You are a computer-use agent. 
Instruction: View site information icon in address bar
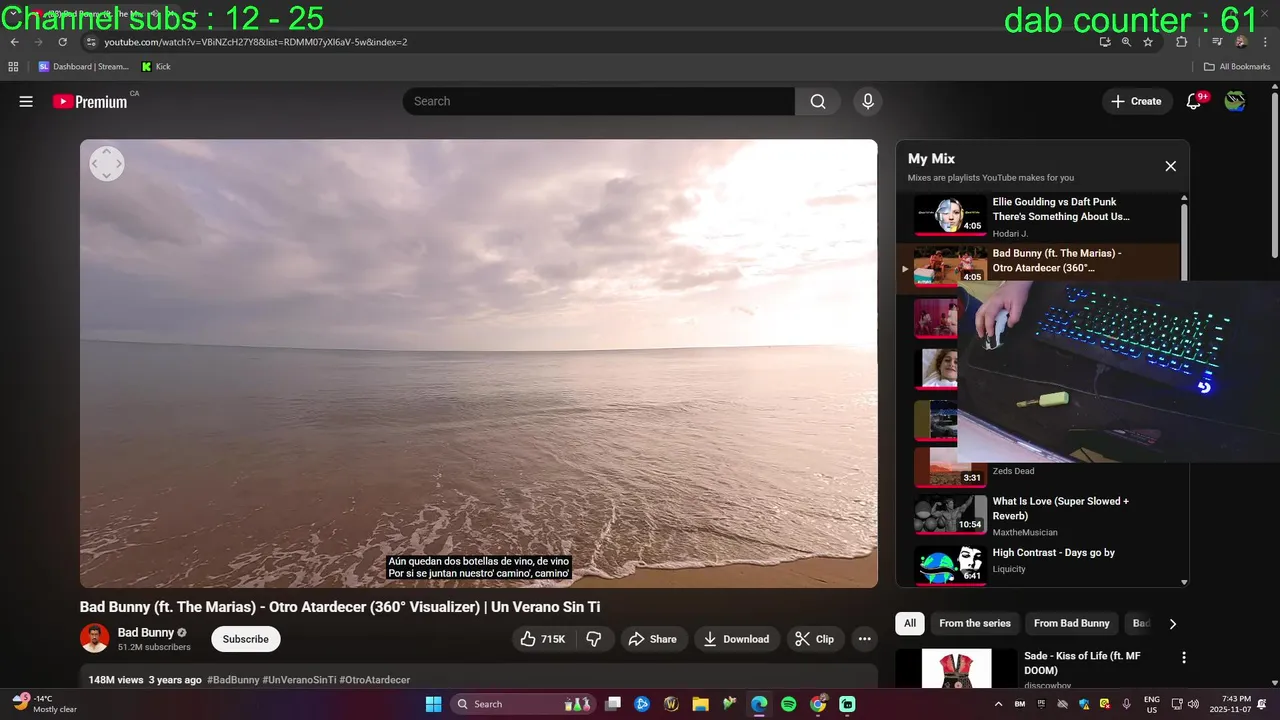90,42
